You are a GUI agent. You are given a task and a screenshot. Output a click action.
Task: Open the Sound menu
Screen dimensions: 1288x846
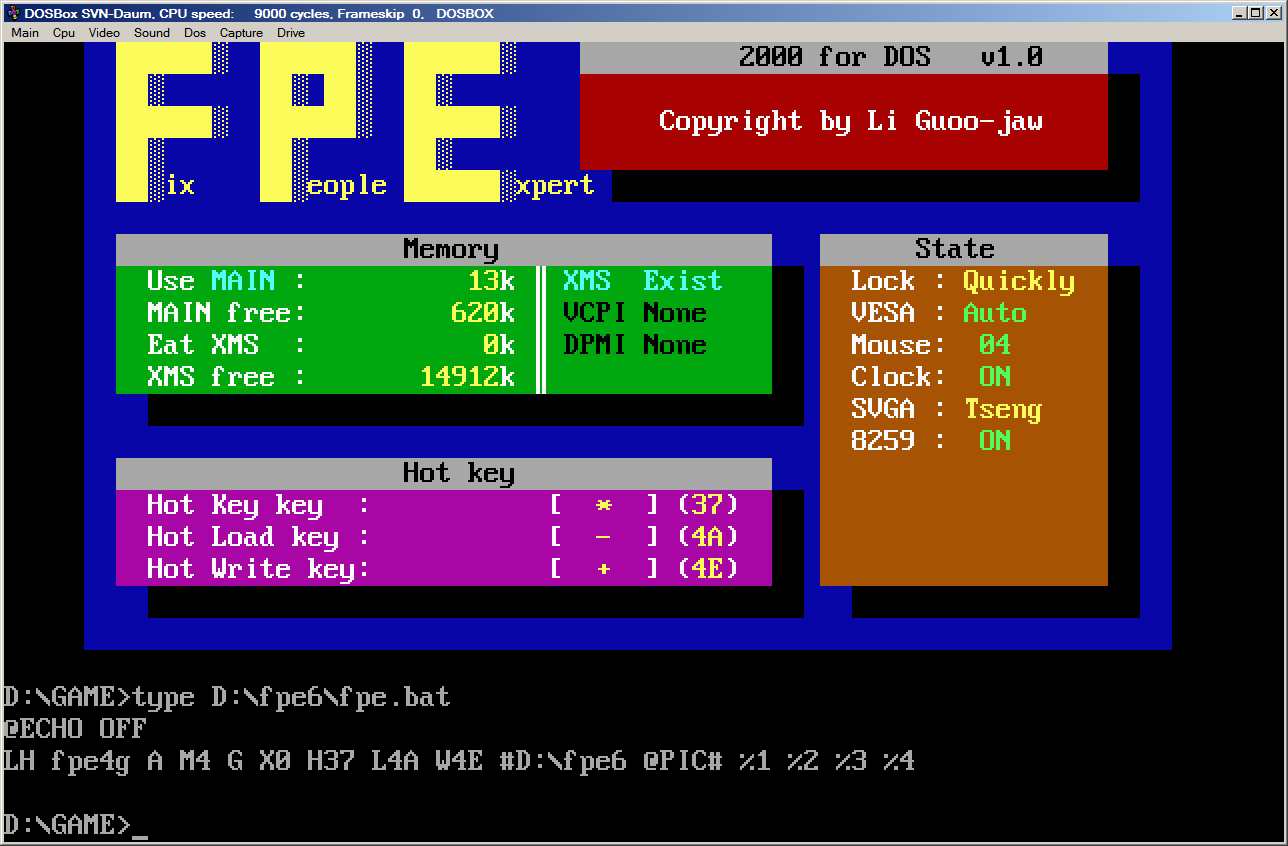coord(152,33)
